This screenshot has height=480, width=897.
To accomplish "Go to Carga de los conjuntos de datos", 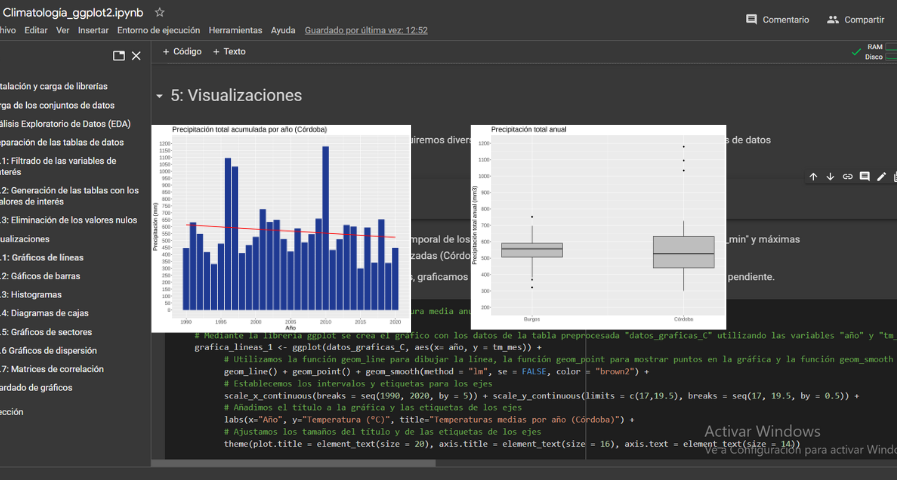I will pos(57,105).
